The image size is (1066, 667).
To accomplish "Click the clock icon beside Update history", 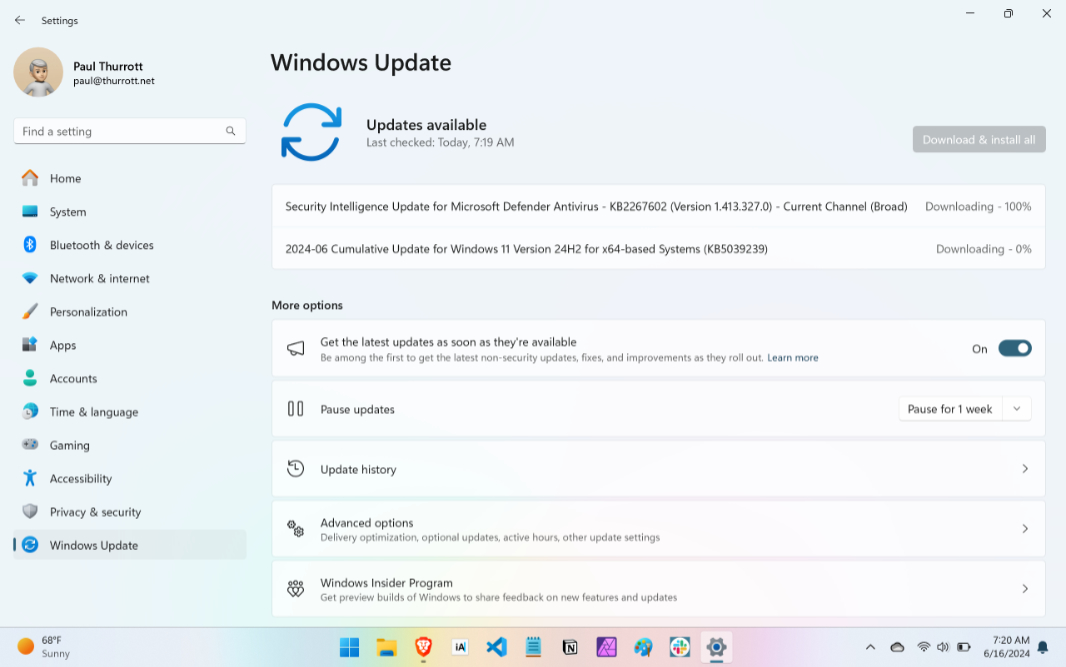I will pyautogui.click(x=295, y=468).
